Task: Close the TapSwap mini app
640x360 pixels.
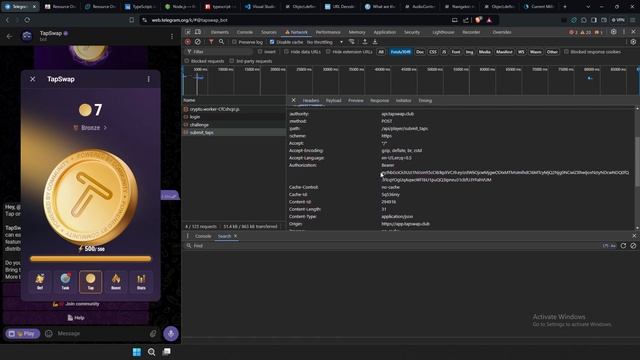Action: tap(33, 79)
